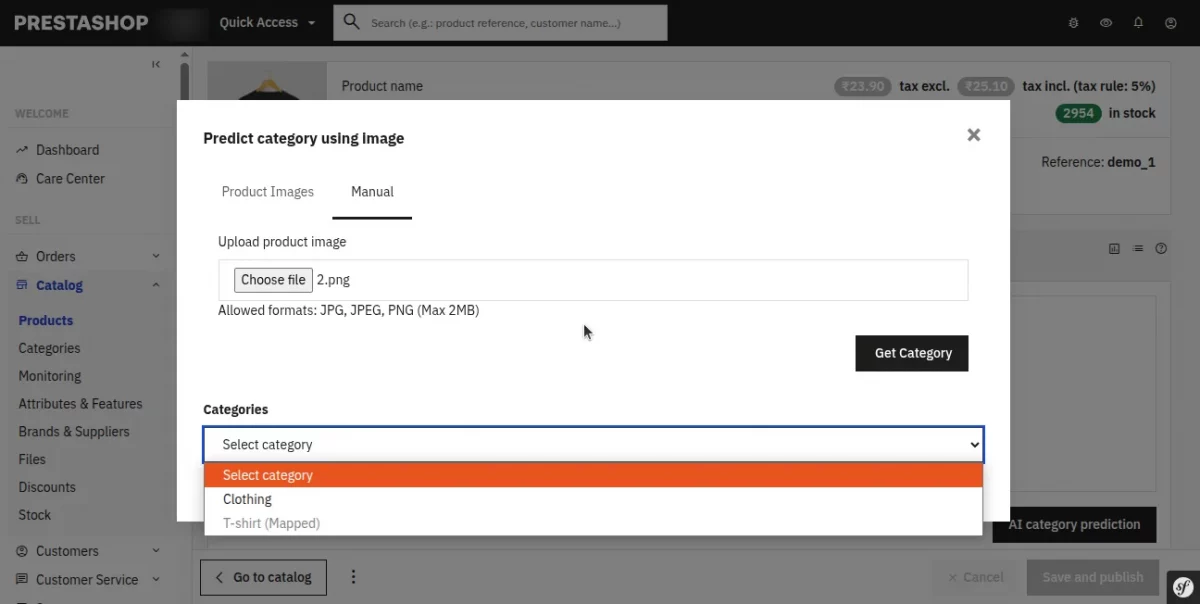Open the admin profile avatar menu

(x=1172, y=22)
